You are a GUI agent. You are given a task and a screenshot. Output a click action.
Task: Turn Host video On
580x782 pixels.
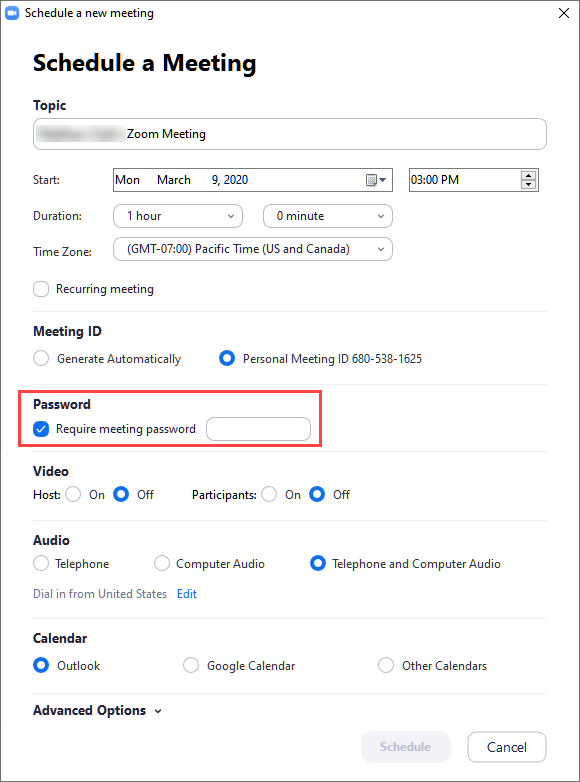click(x=73, y=495)
